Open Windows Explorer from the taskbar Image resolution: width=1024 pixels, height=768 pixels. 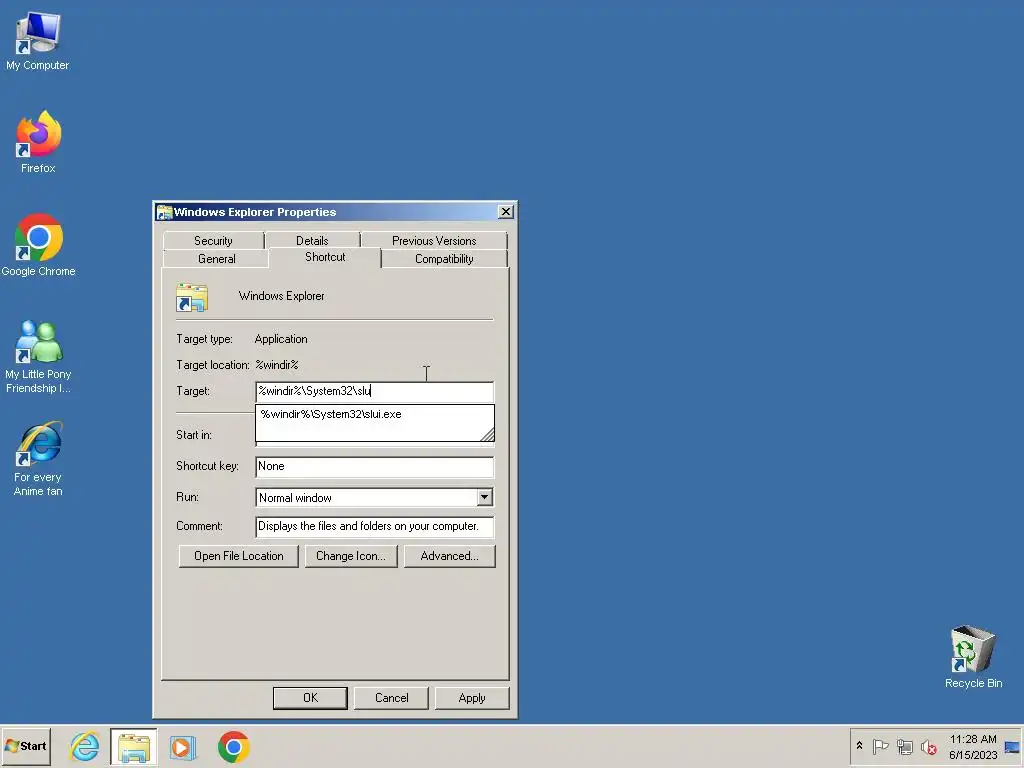(x=134, y=746)
